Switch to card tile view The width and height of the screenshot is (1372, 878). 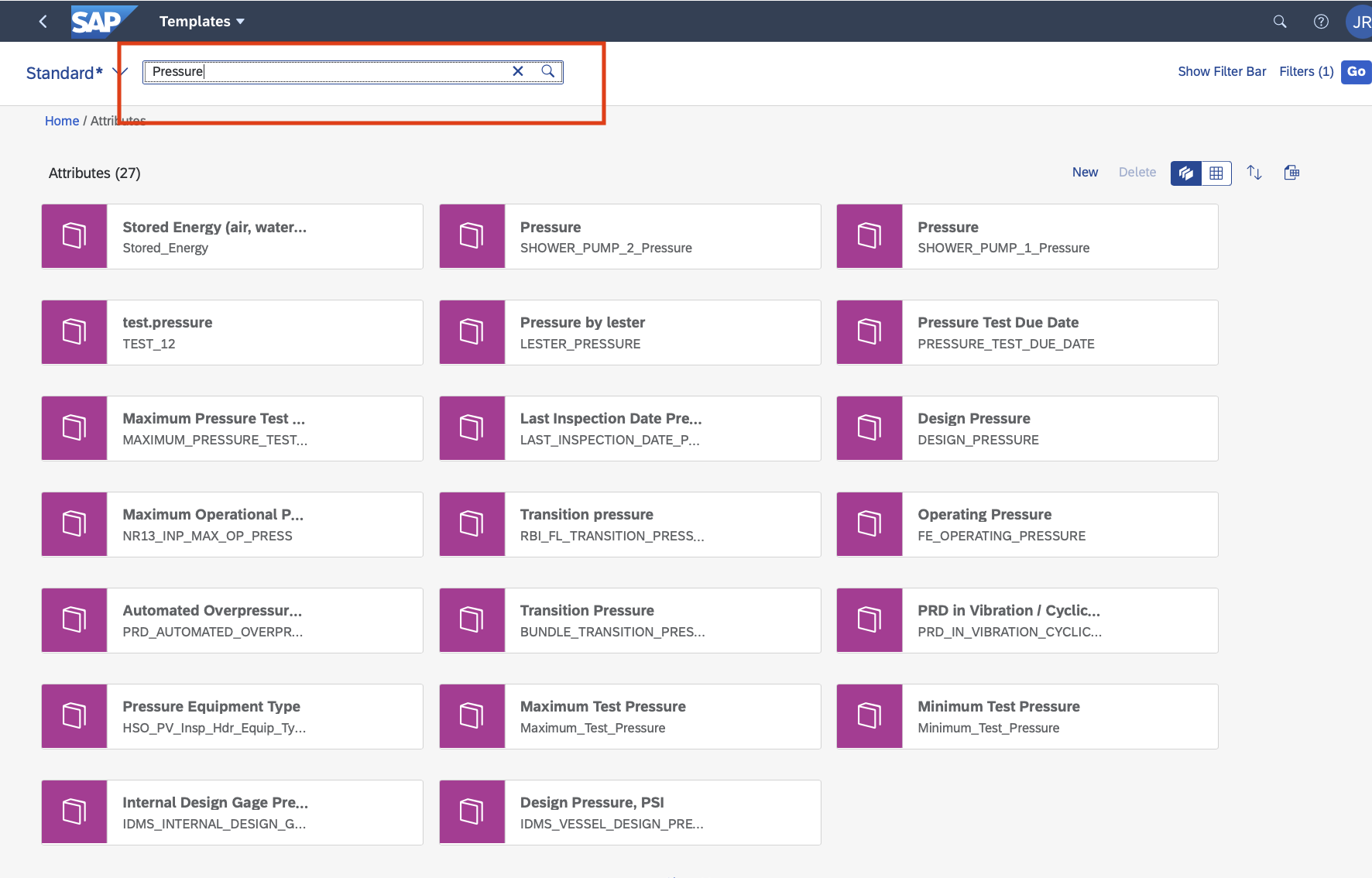(1186, 173)
